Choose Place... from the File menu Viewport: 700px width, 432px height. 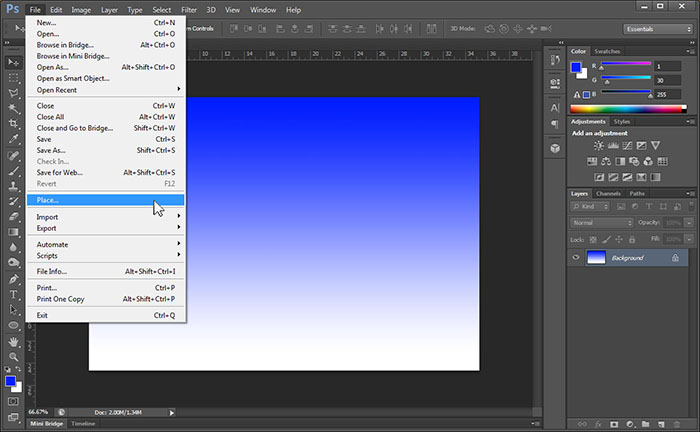(x=48, y=200)
